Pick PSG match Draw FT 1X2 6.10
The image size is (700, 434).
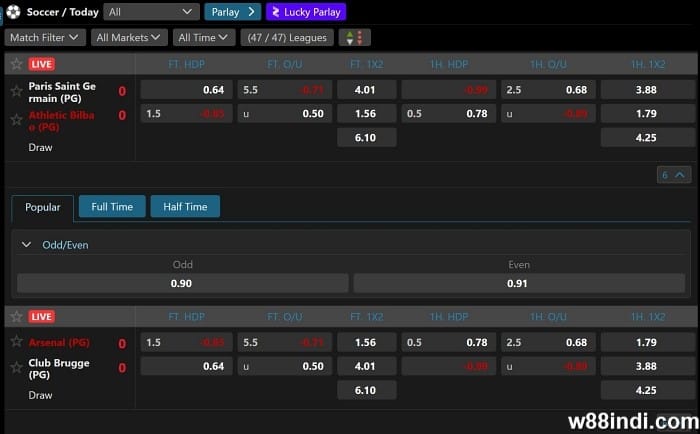pyautogui.click(x=367, y=138)
